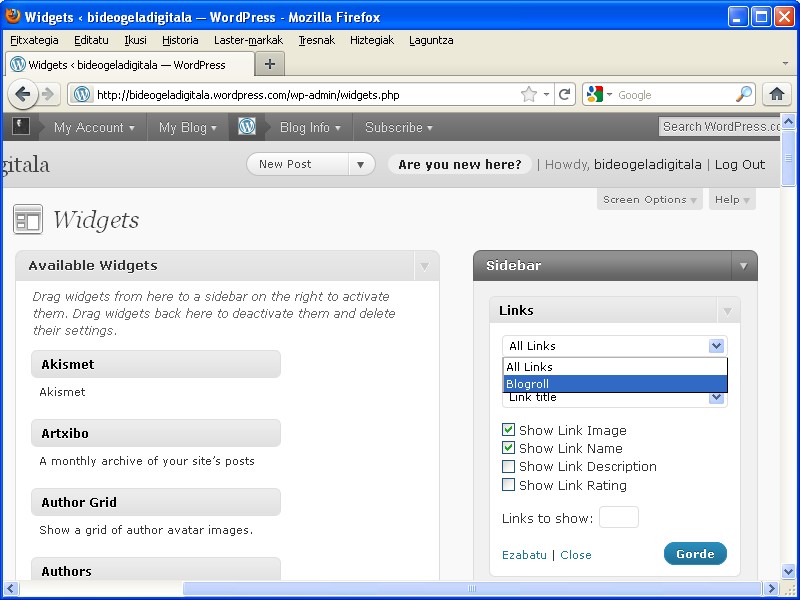Screen dimensions: 800x600
Task: Open the Subscribe menu
Action: point(398,127)
